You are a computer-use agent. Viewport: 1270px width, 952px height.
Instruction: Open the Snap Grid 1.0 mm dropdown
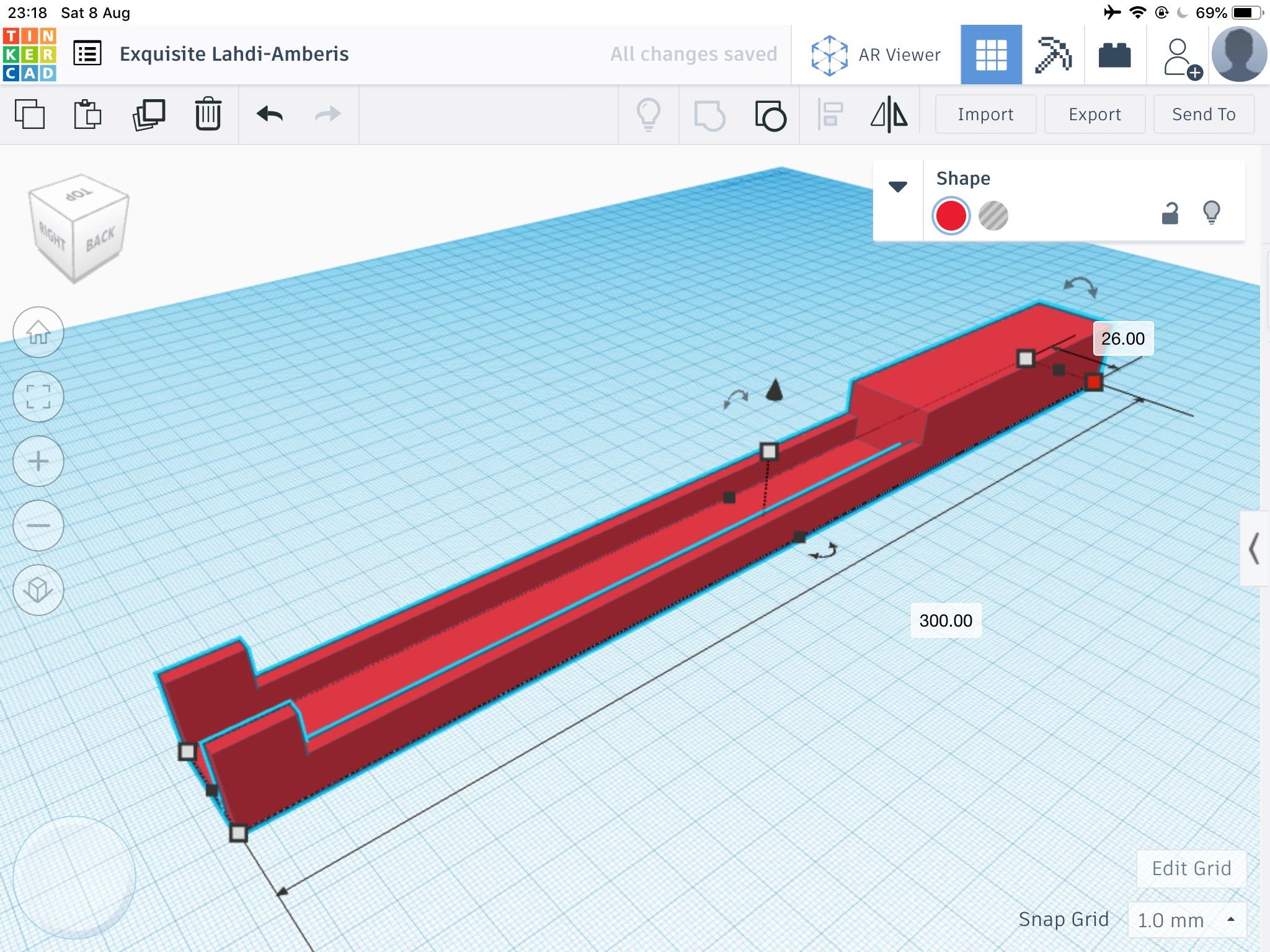(1186, 920)
